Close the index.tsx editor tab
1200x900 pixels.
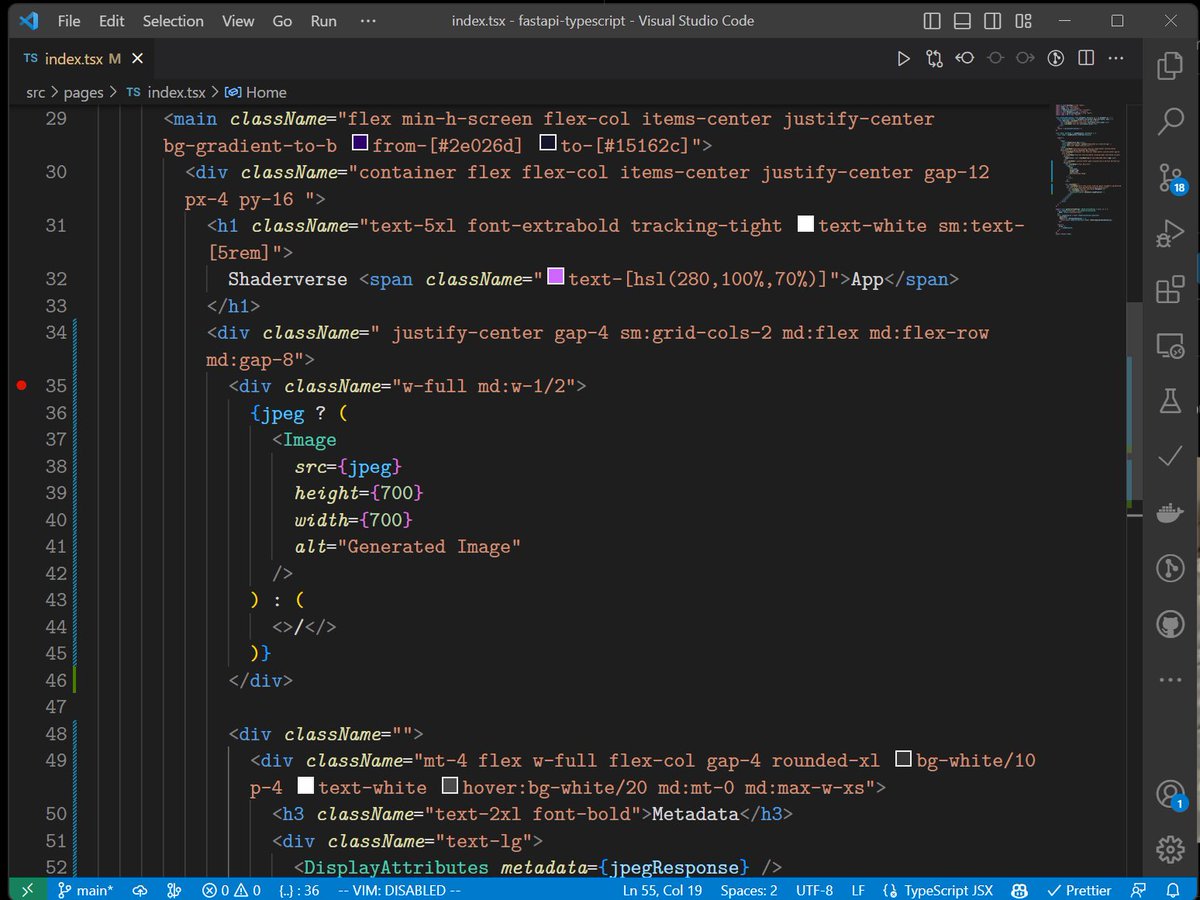coord(137,59)
